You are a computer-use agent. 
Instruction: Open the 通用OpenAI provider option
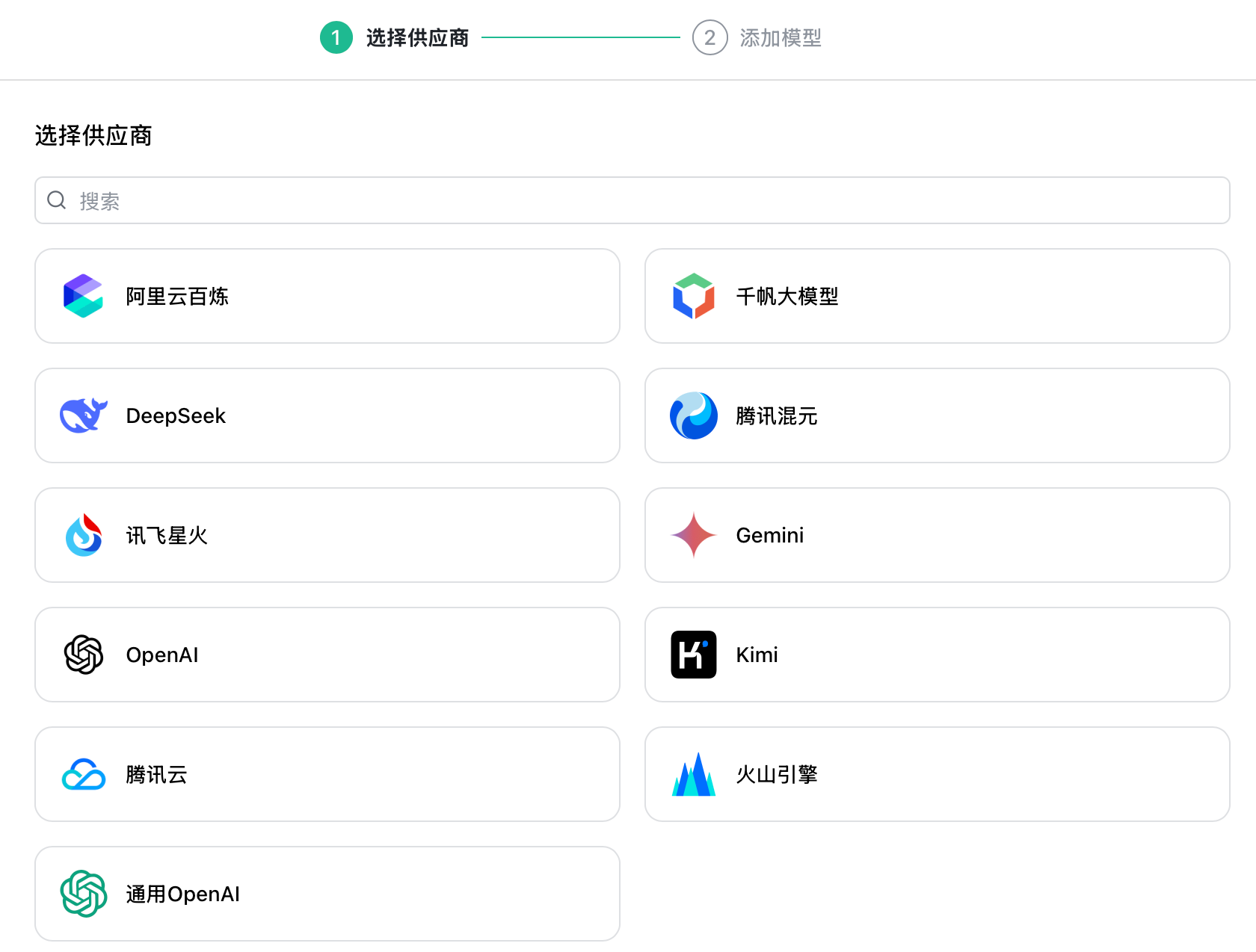(327, 894)
